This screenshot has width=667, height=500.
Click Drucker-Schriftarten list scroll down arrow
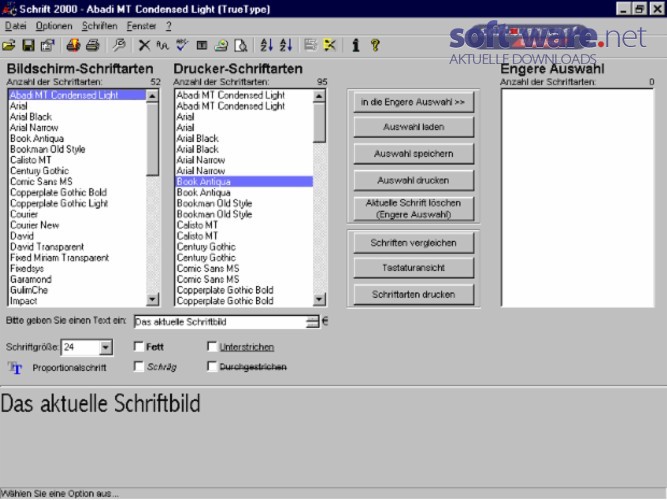point(319,300)
